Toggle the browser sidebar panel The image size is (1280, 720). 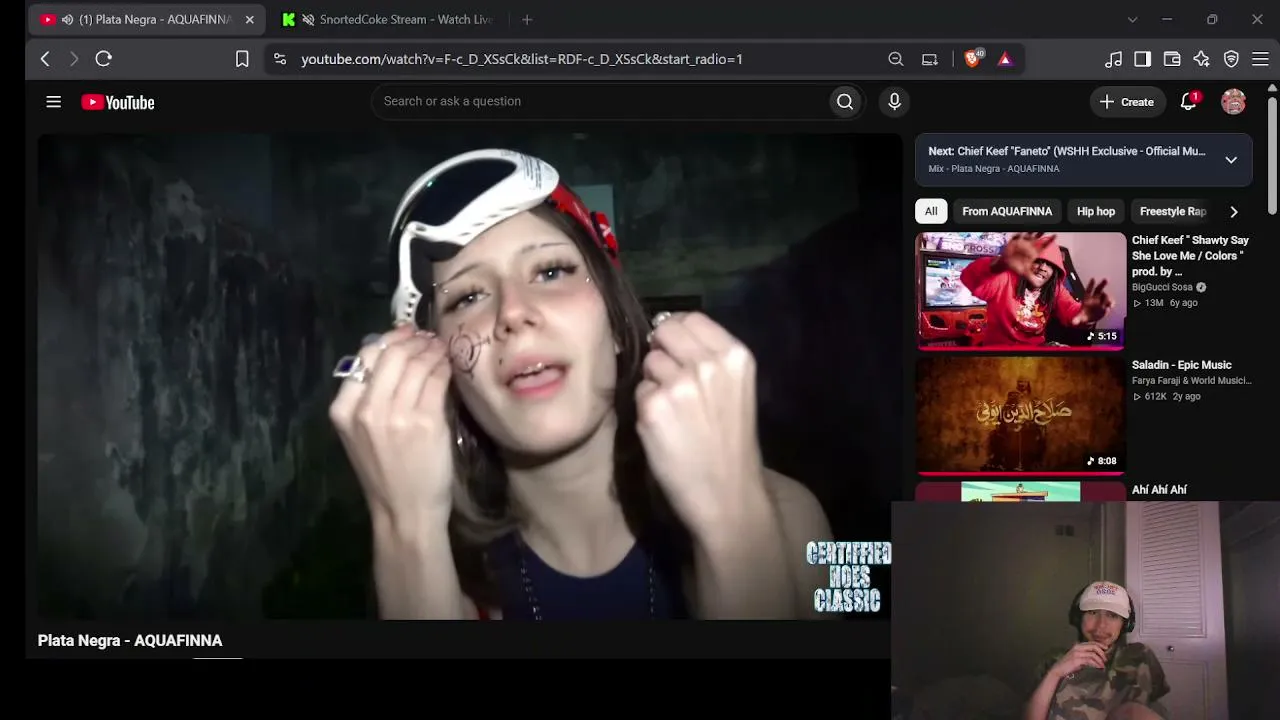click(x=1142, y=59)
